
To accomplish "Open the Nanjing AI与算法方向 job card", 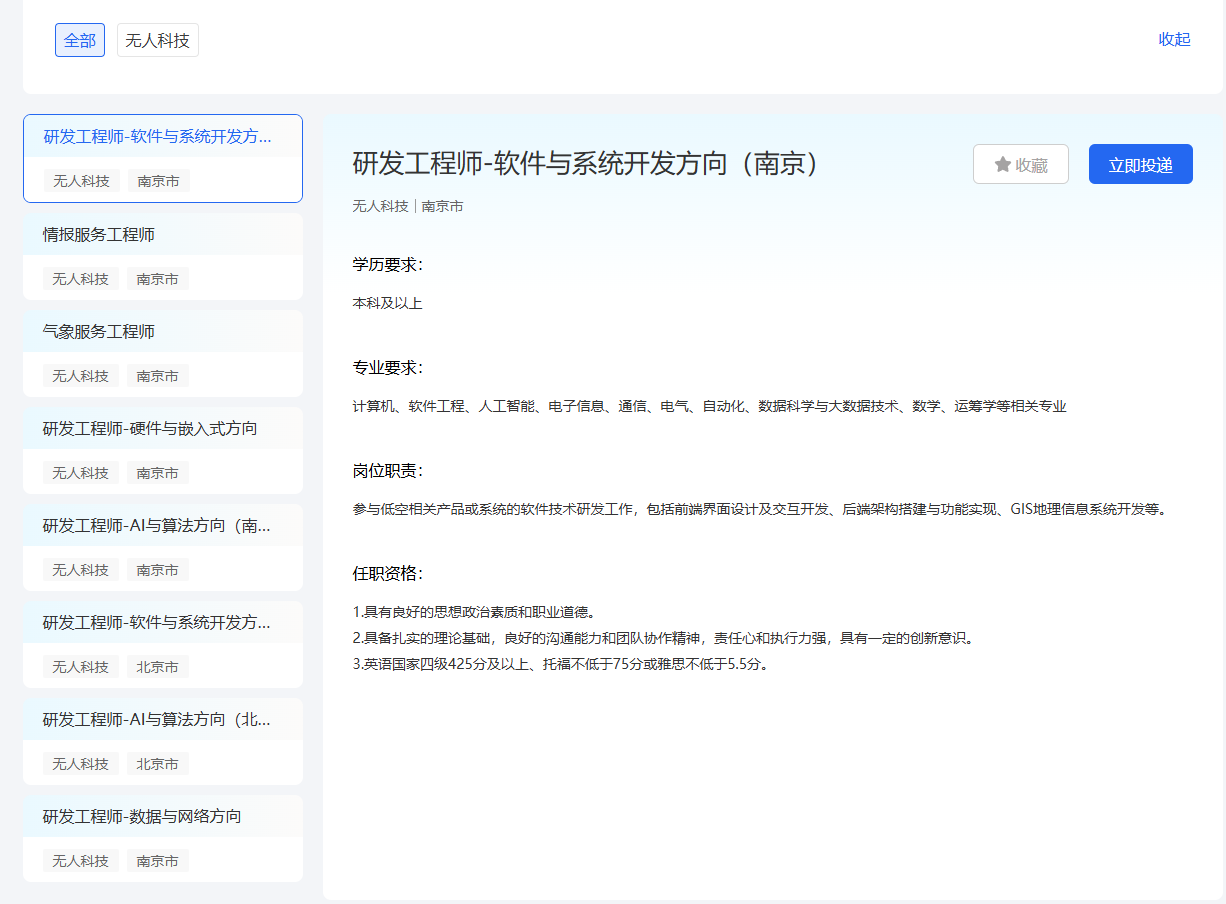I will (157, 526).
